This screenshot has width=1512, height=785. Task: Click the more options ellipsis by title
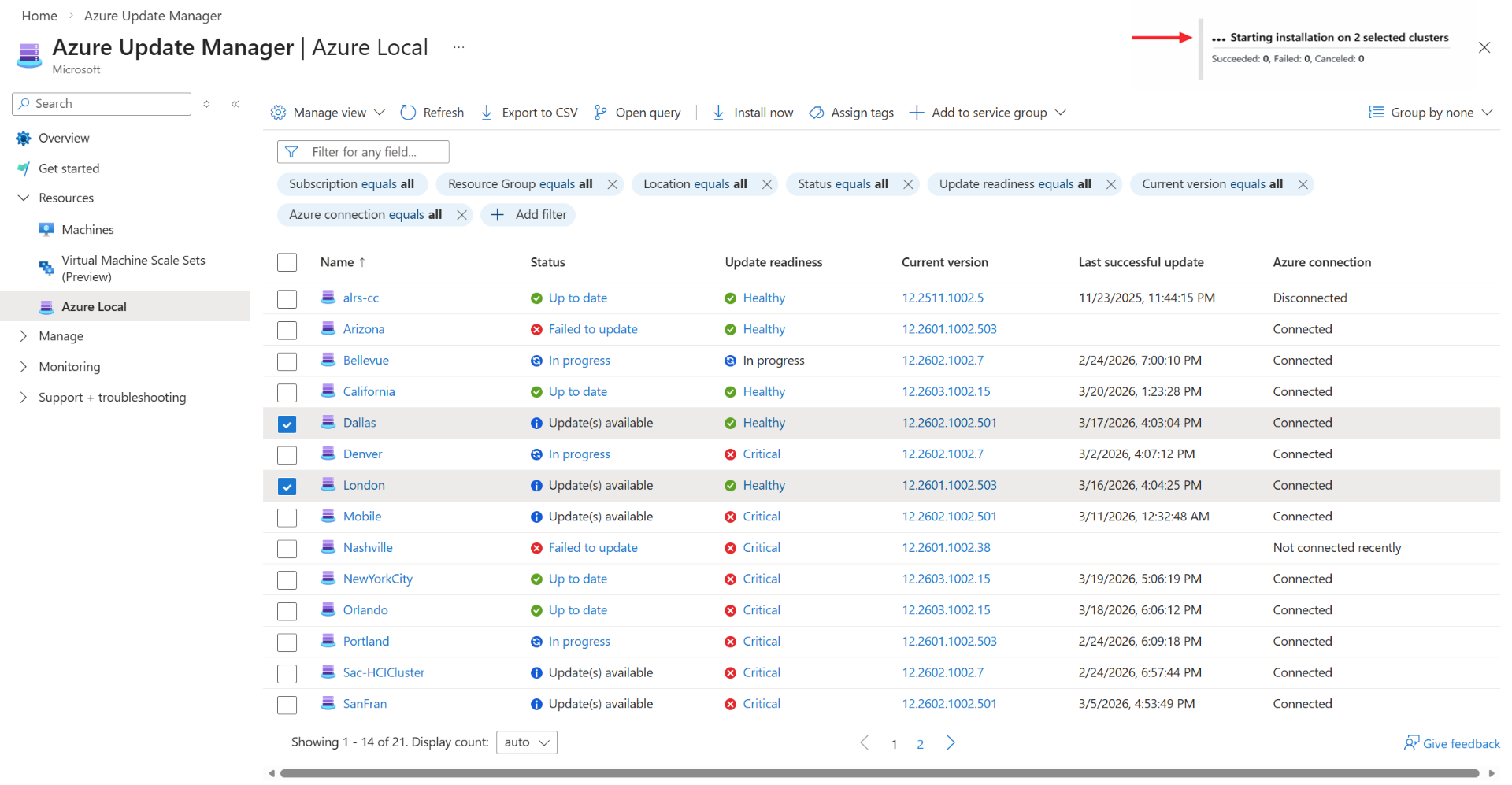point(458,47)
